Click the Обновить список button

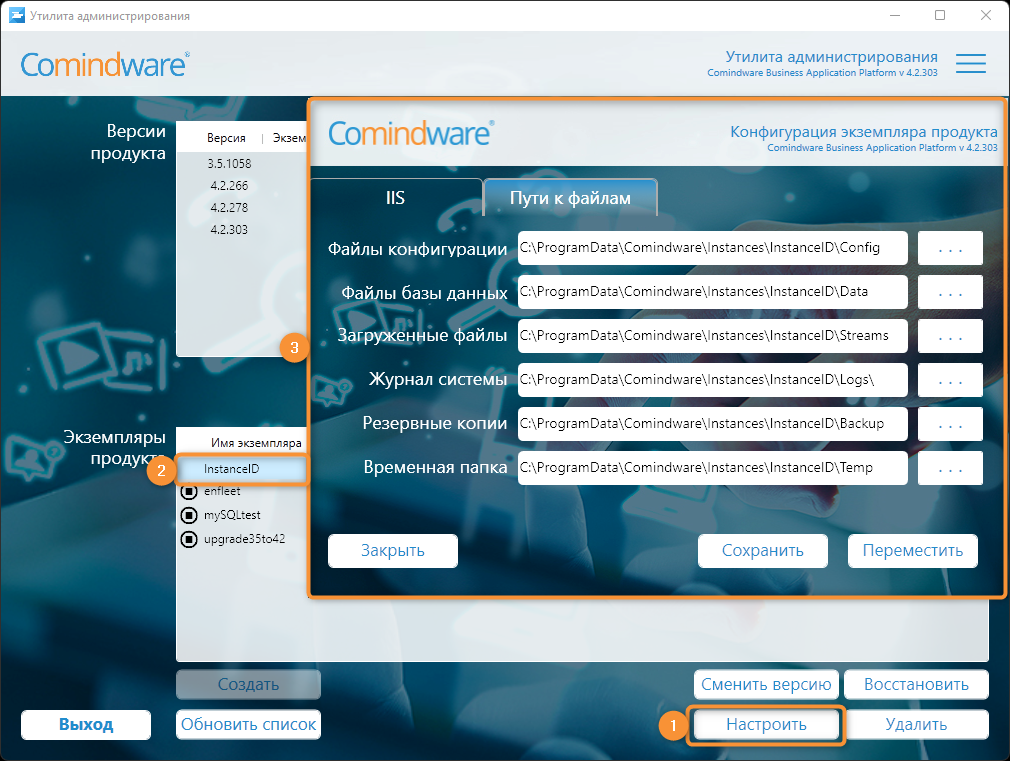pyautogui.click(x=249, y=725)
